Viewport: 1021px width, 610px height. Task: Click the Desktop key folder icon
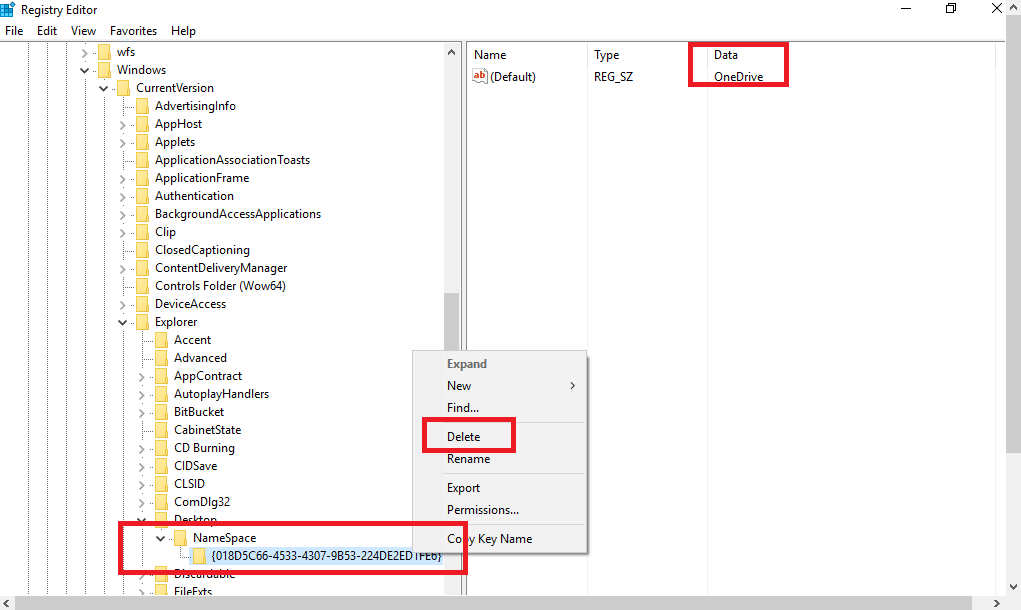pos(163,519)
